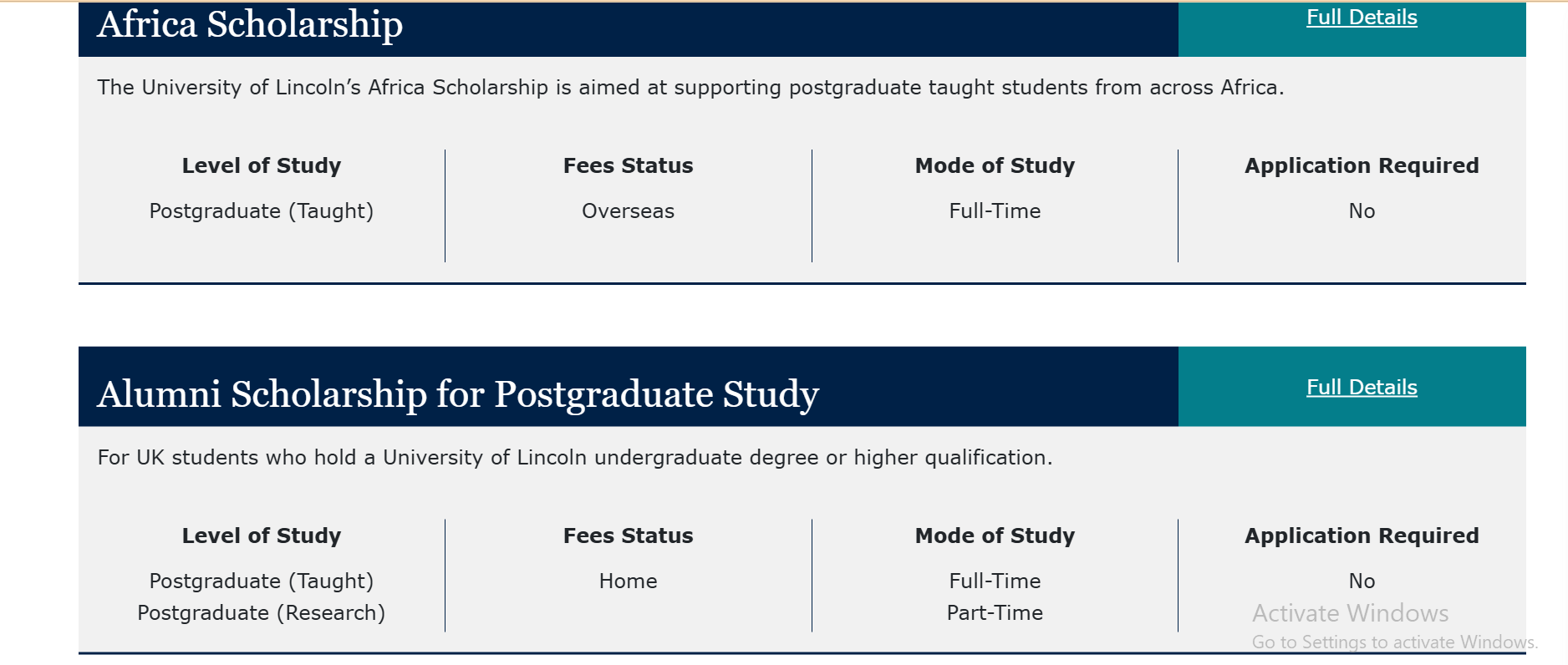Click "Postgraduate (Research)" level of study text
Viewport: 1568px width, 665px height.
point(261,613)
